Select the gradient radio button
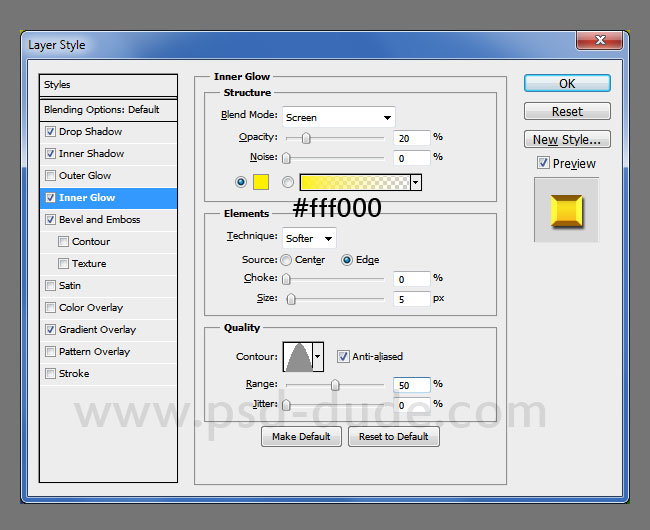650x530 pixels. tap(288, 182)
